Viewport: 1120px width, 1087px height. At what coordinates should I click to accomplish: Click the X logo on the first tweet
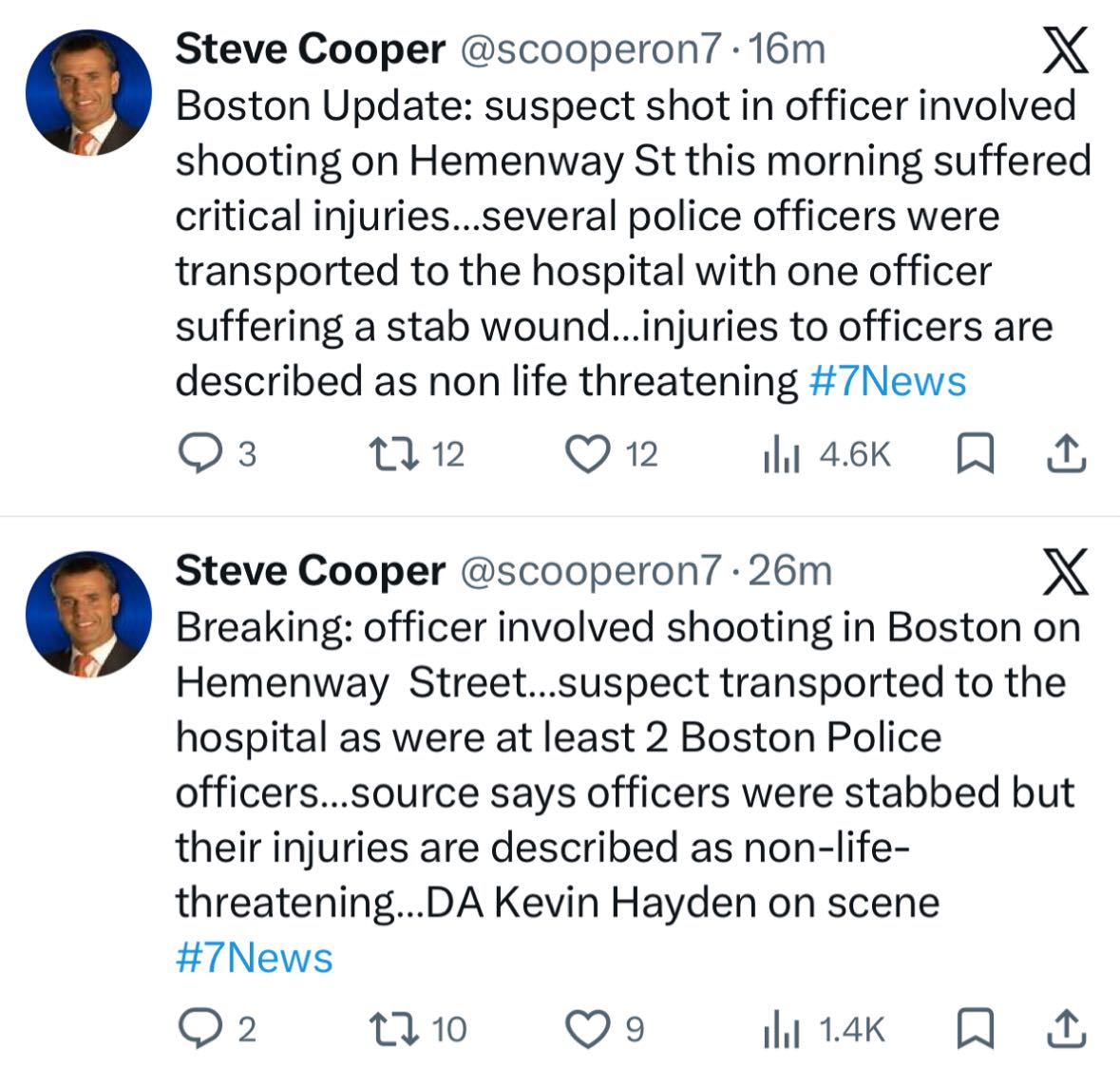1064,51
